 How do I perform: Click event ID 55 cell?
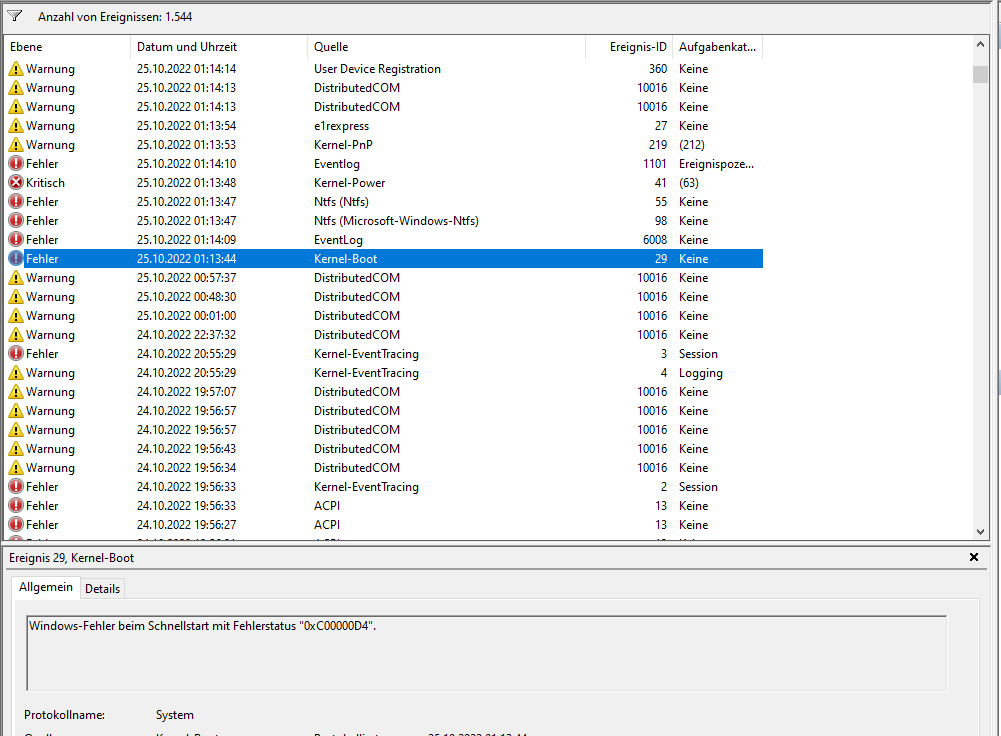click(661, 202)
